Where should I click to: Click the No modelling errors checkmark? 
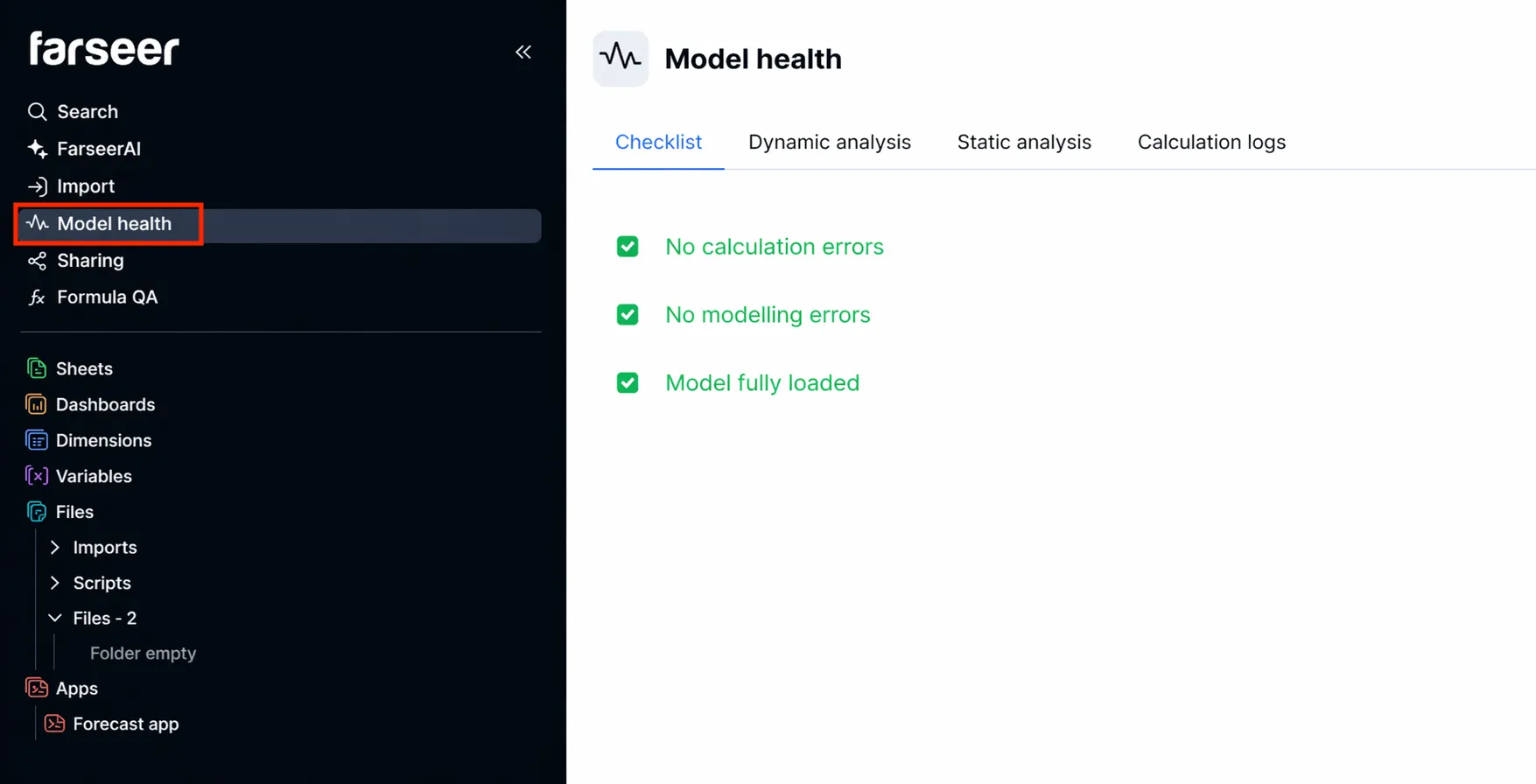628,314
